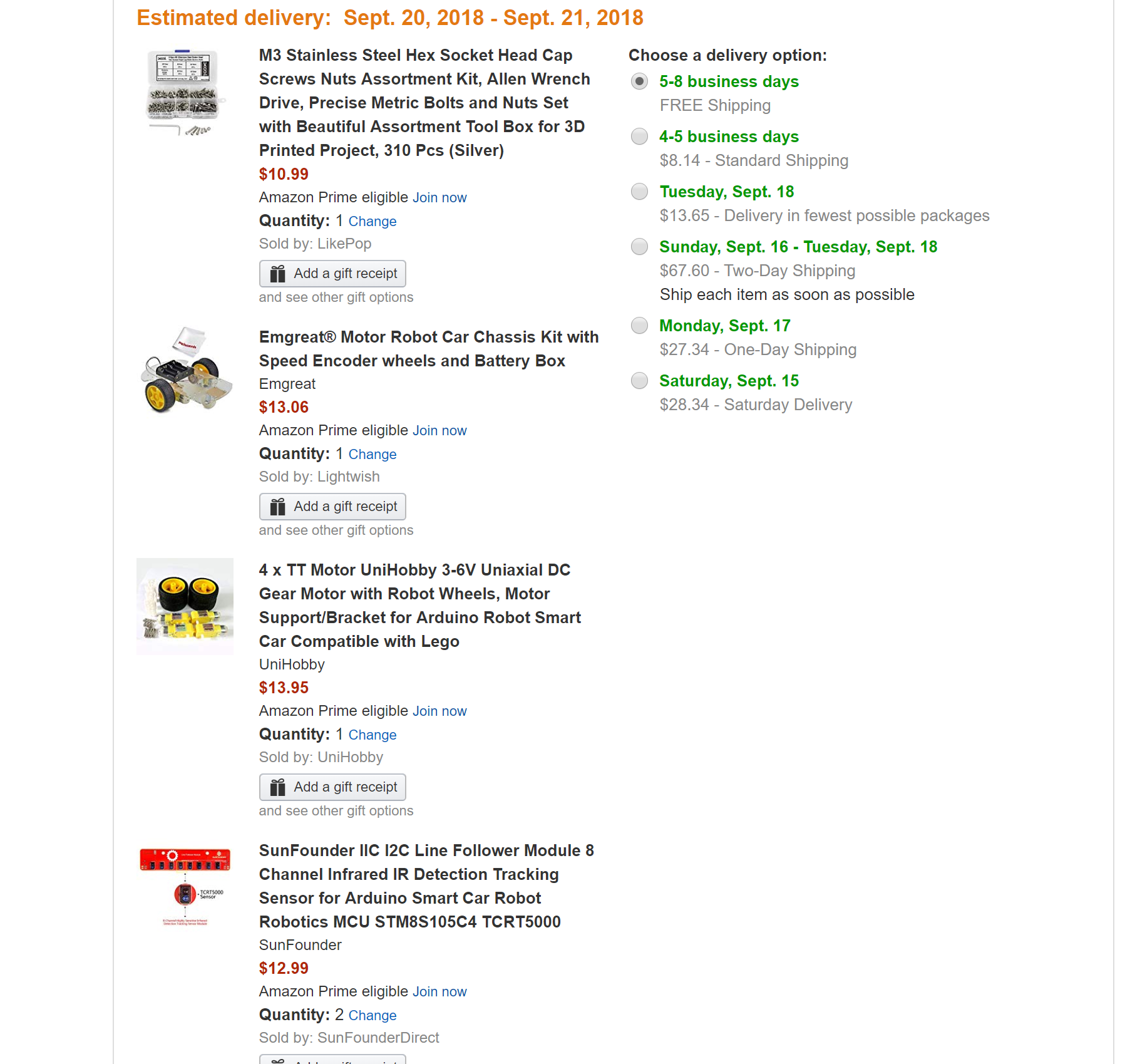1125x1064 pixels.
Task: Add a gift receipt for UniHobby motors
Action: click(332, 787)
